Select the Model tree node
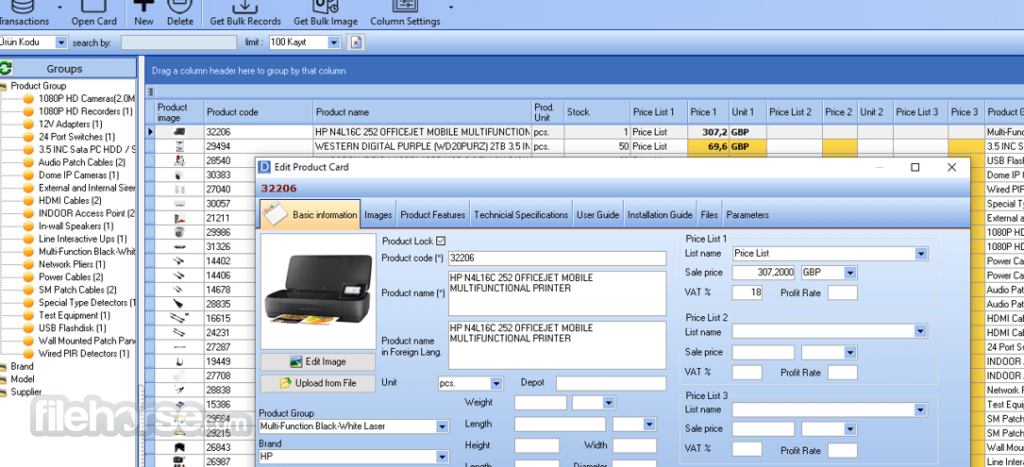The width and height of the screenshot is (1024, 467). tap(22, 379)
